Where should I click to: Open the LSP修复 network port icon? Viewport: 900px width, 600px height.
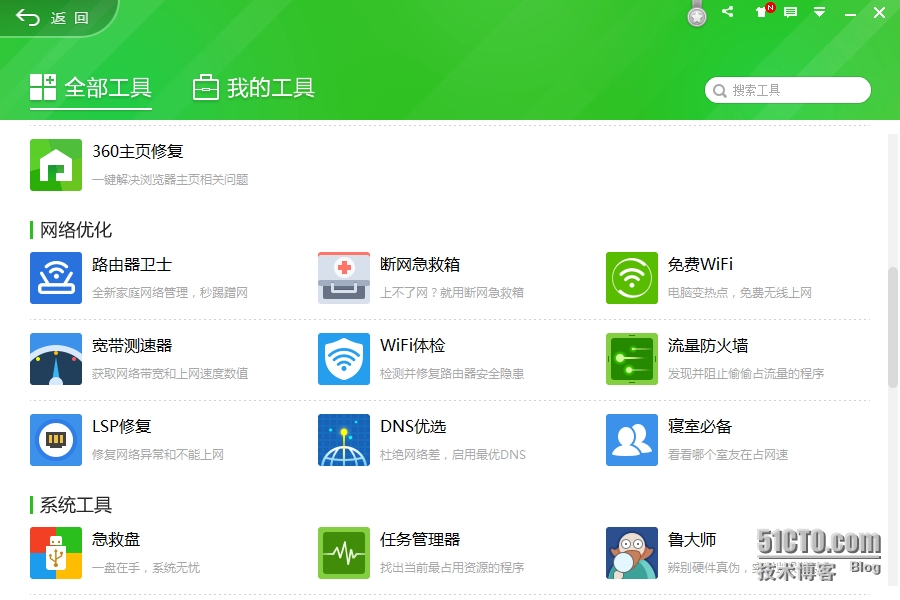[x=56, y=440]
